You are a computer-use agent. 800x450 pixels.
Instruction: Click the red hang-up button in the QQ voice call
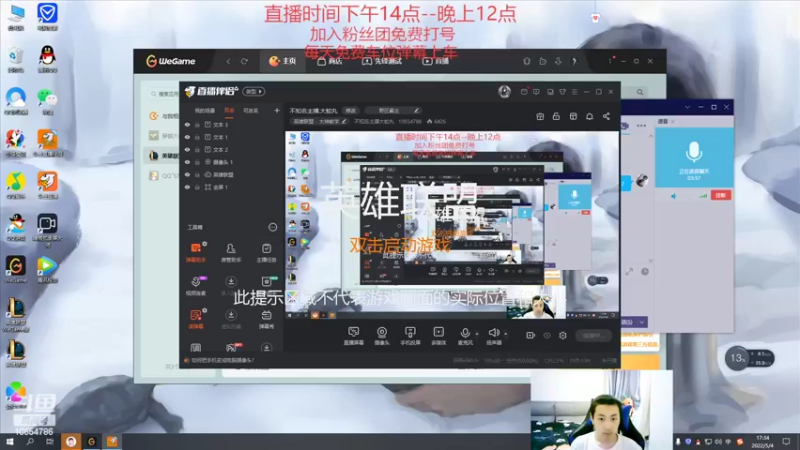click(x=721, y=195)
